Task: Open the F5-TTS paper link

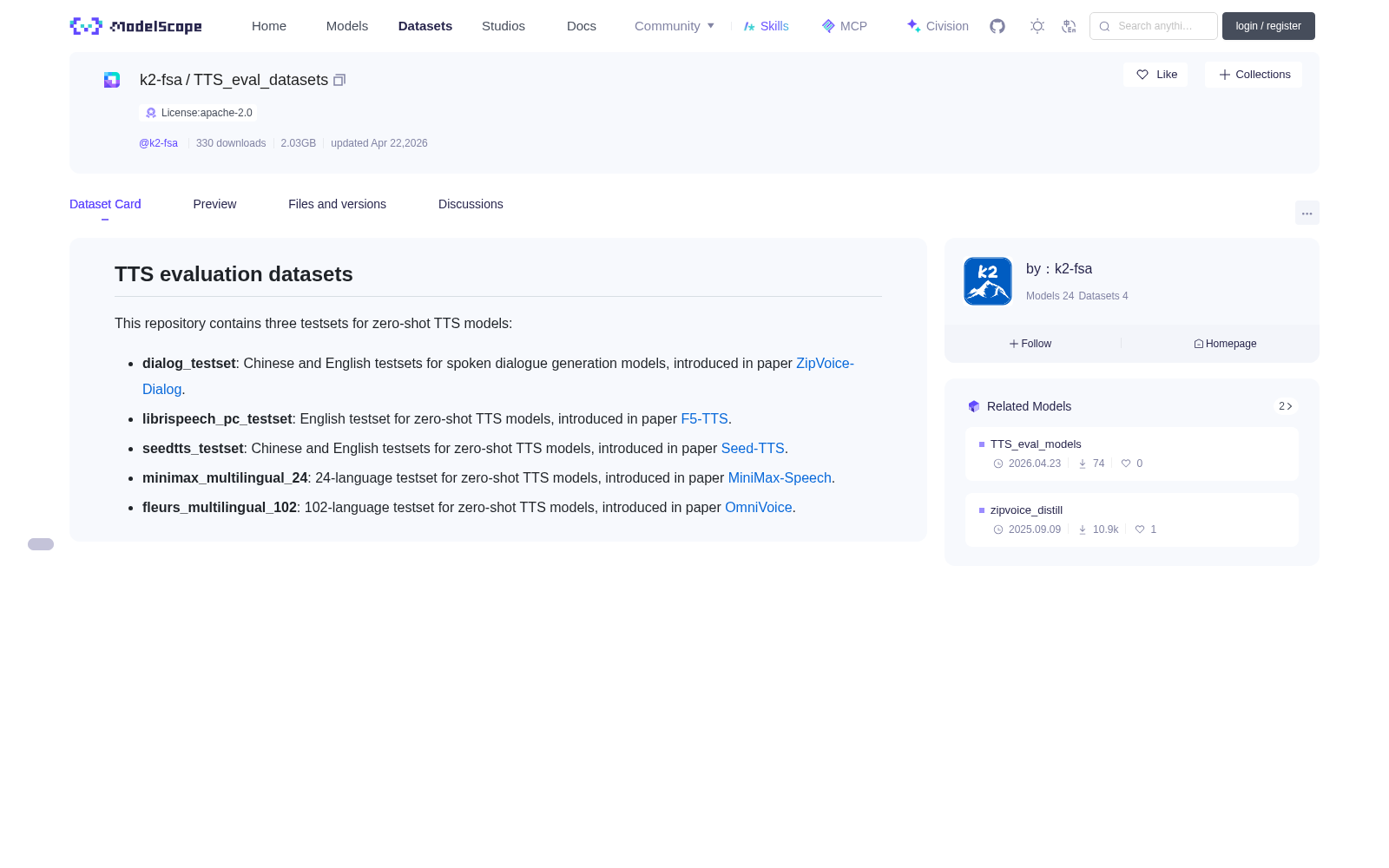Action: coord(704,419)
